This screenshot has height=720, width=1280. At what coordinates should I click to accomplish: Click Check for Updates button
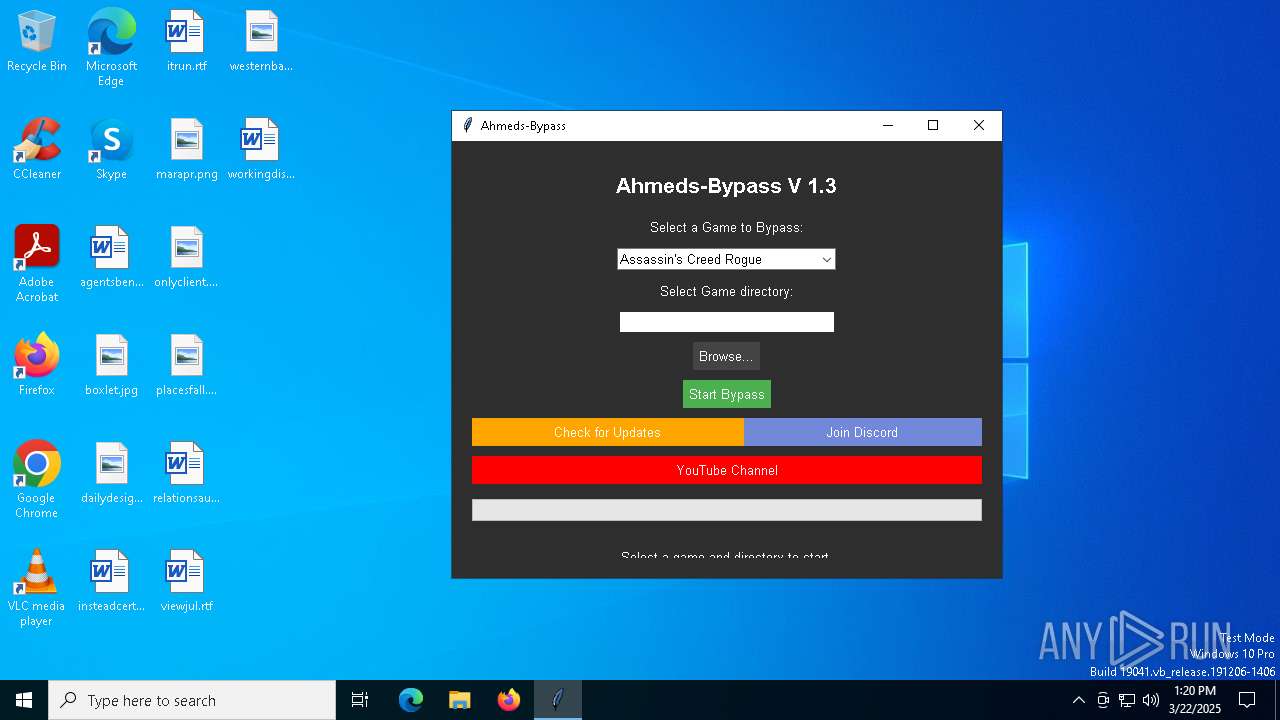(x=607, y=432)
